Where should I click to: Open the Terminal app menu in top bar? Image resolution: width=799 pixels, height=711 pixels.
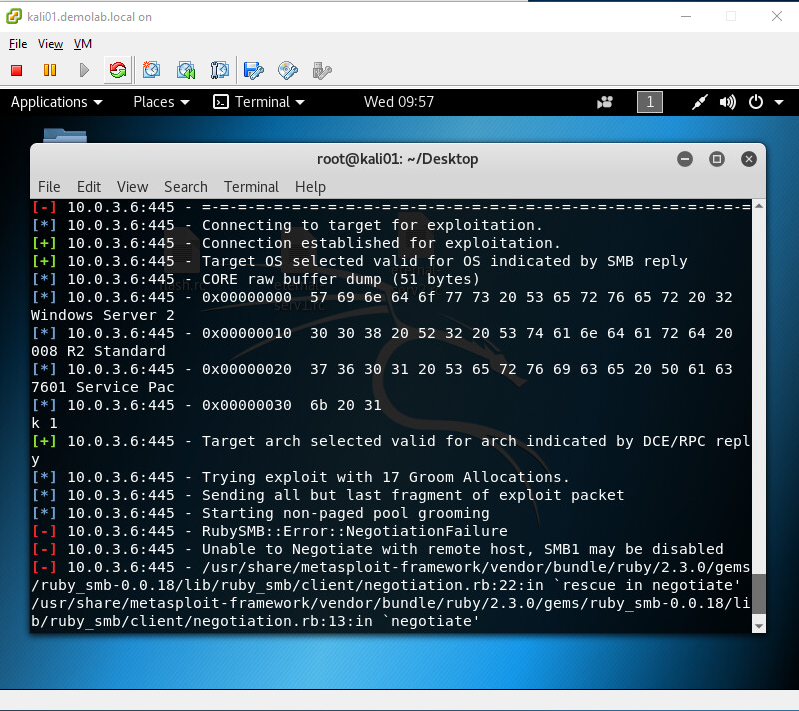click(259, 102)
